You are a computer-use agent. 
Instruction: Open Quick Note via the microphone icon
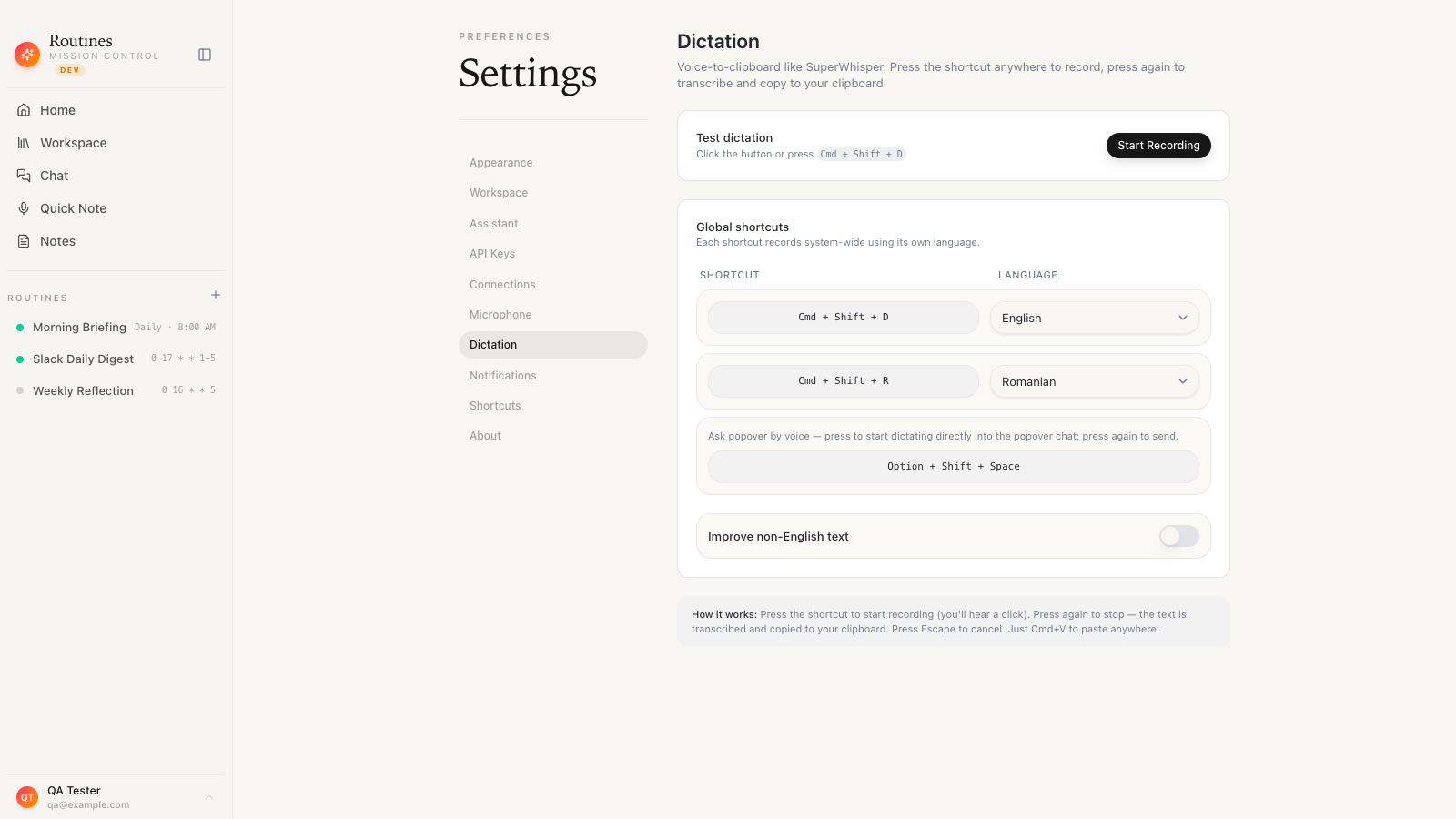(x=24, y=208)
